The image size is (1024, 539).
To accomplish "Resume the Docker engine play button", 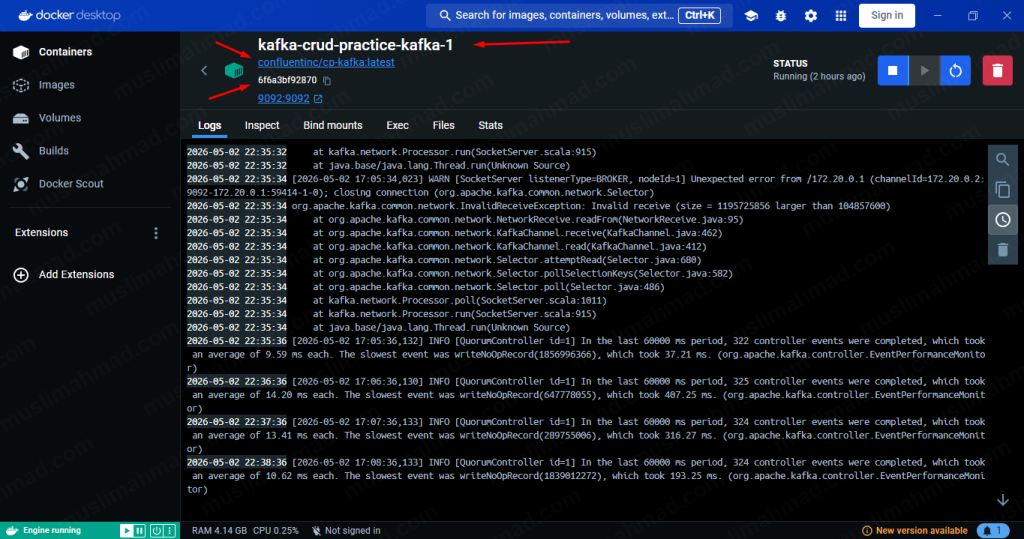I will coord(127,531).
